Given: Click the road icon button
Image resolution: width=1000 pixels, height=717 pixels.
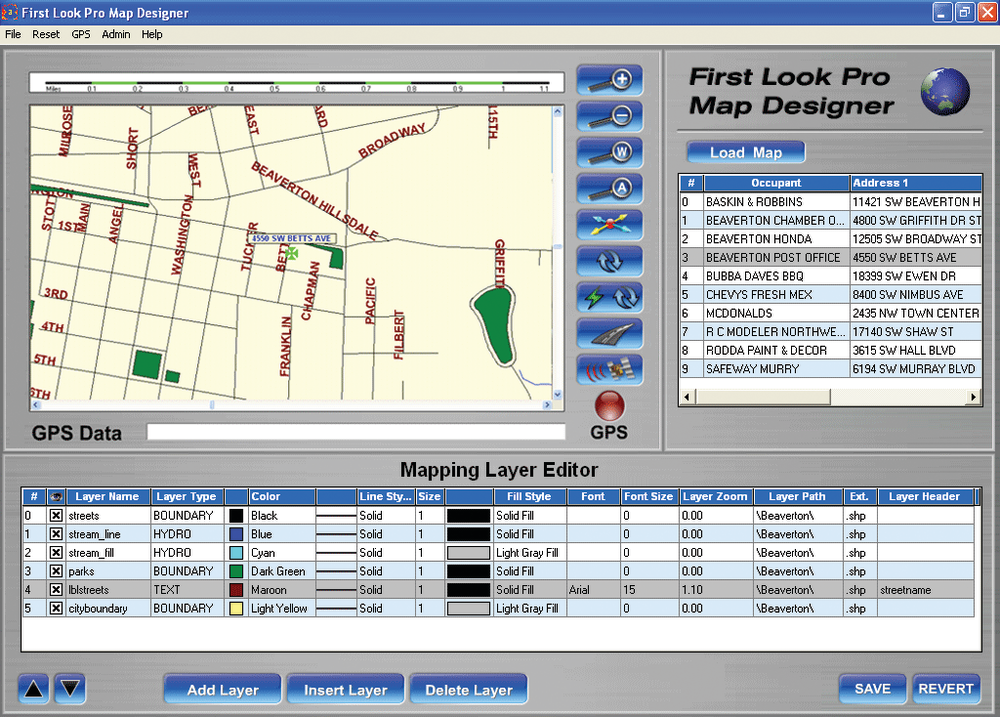Looking at the screenshot, I should [609, 334].
